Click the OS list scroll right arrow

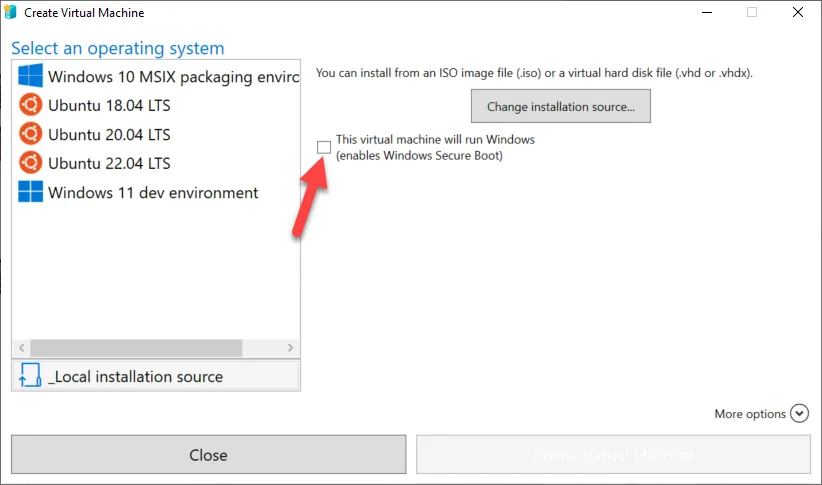point(290,348)
